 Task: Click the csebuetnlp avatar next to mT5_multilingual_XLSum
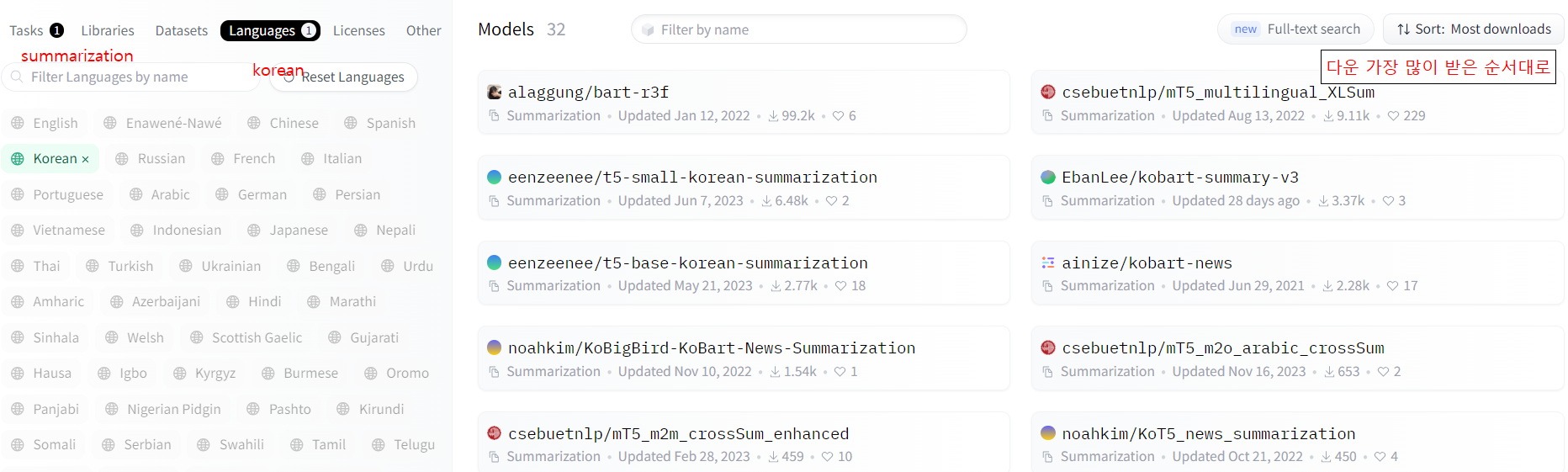[1048, 92]
